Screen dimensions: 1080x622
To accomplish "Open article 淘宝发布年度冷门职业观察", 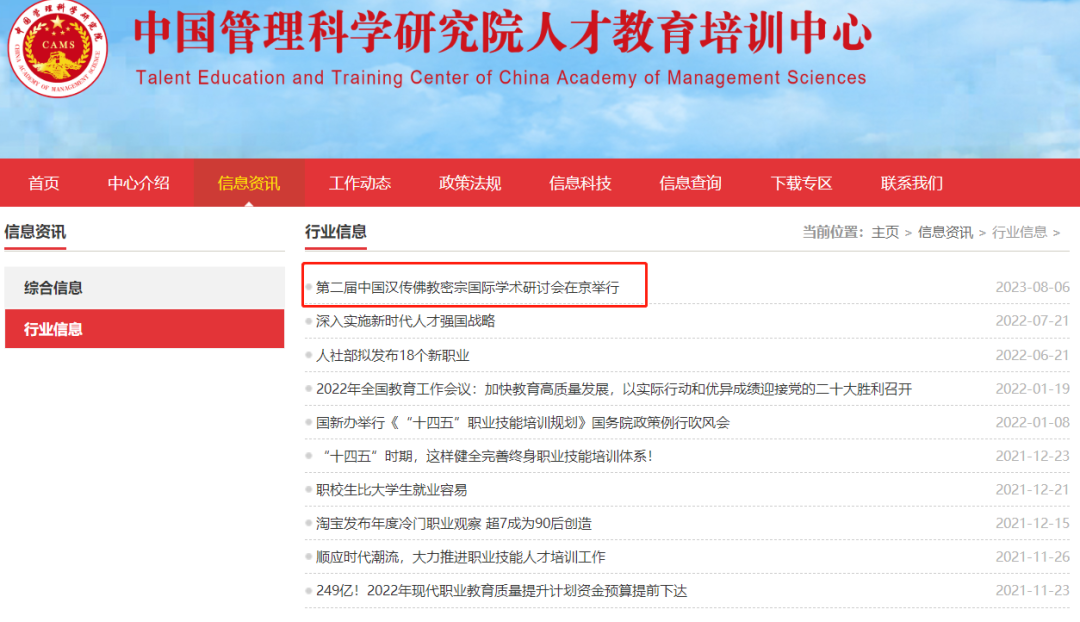I will point(454,524).
